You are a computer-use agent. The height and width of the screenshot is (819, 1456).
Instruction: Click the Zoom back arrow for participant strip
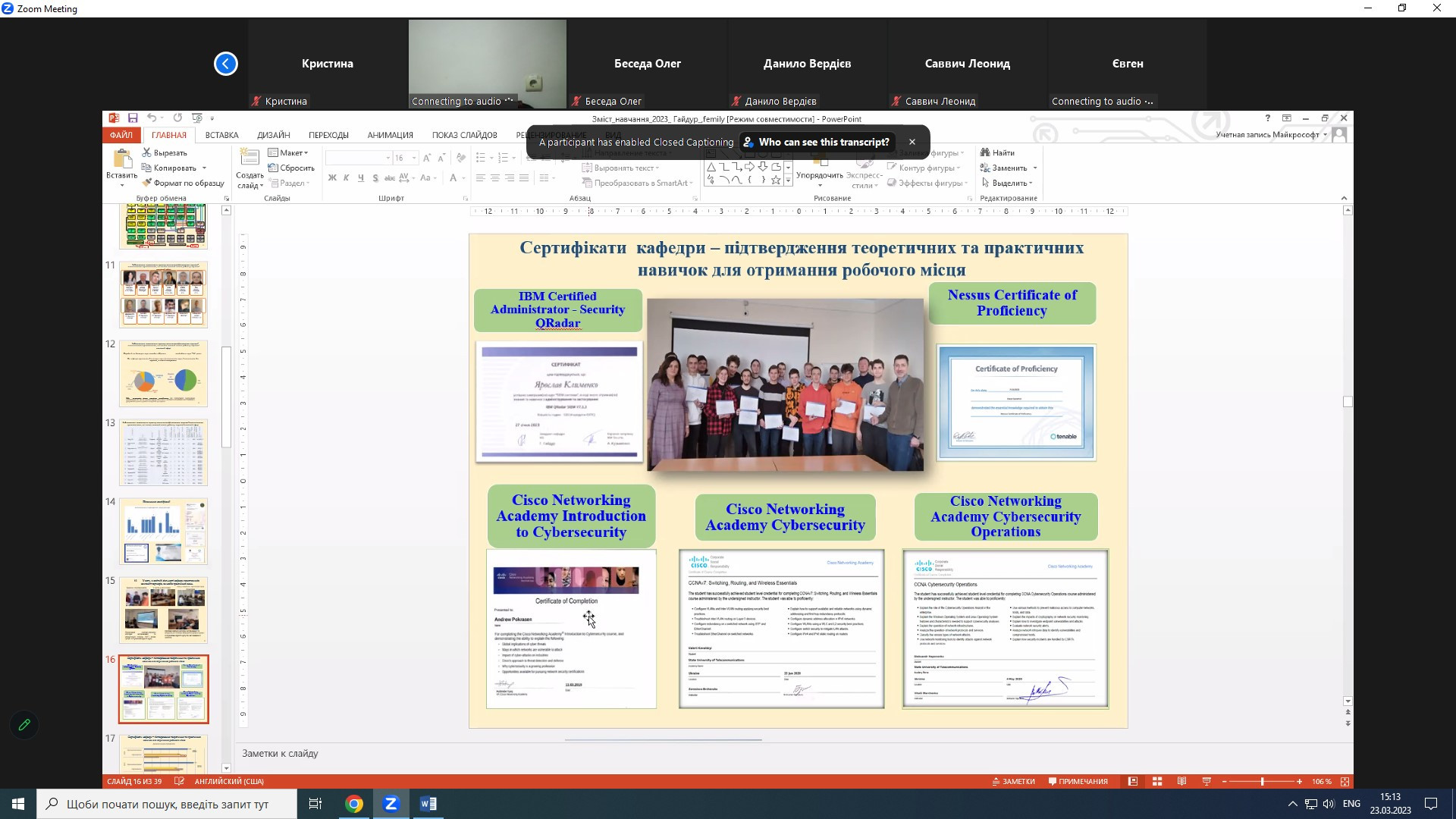click(225, 64)
